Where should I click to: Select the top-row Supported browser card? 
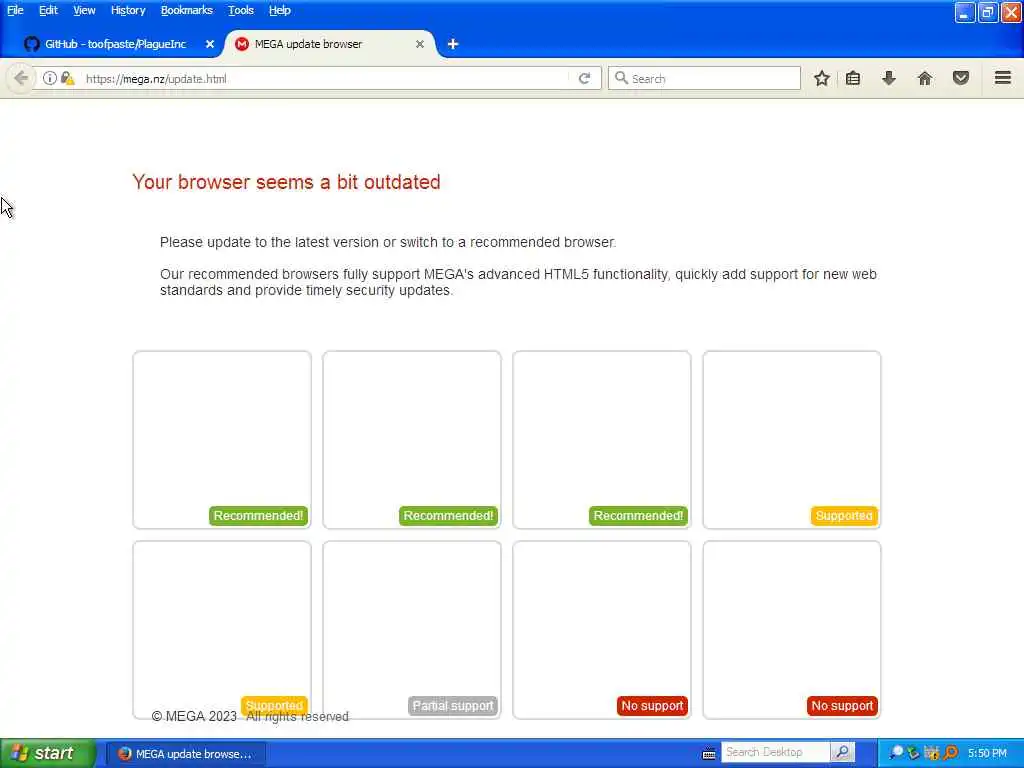tap(792, 440)
